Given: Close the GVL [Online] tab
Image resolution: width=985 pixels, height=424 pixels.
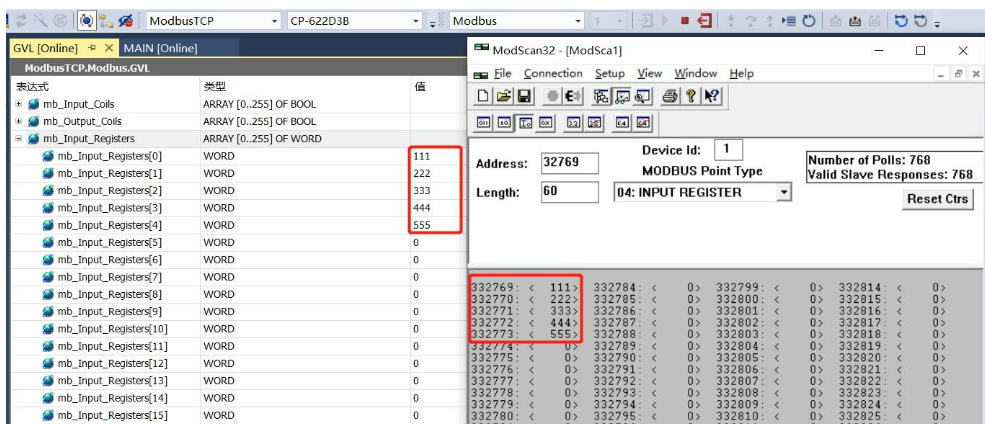Looking at the screenshot, I should click(109, 48).
